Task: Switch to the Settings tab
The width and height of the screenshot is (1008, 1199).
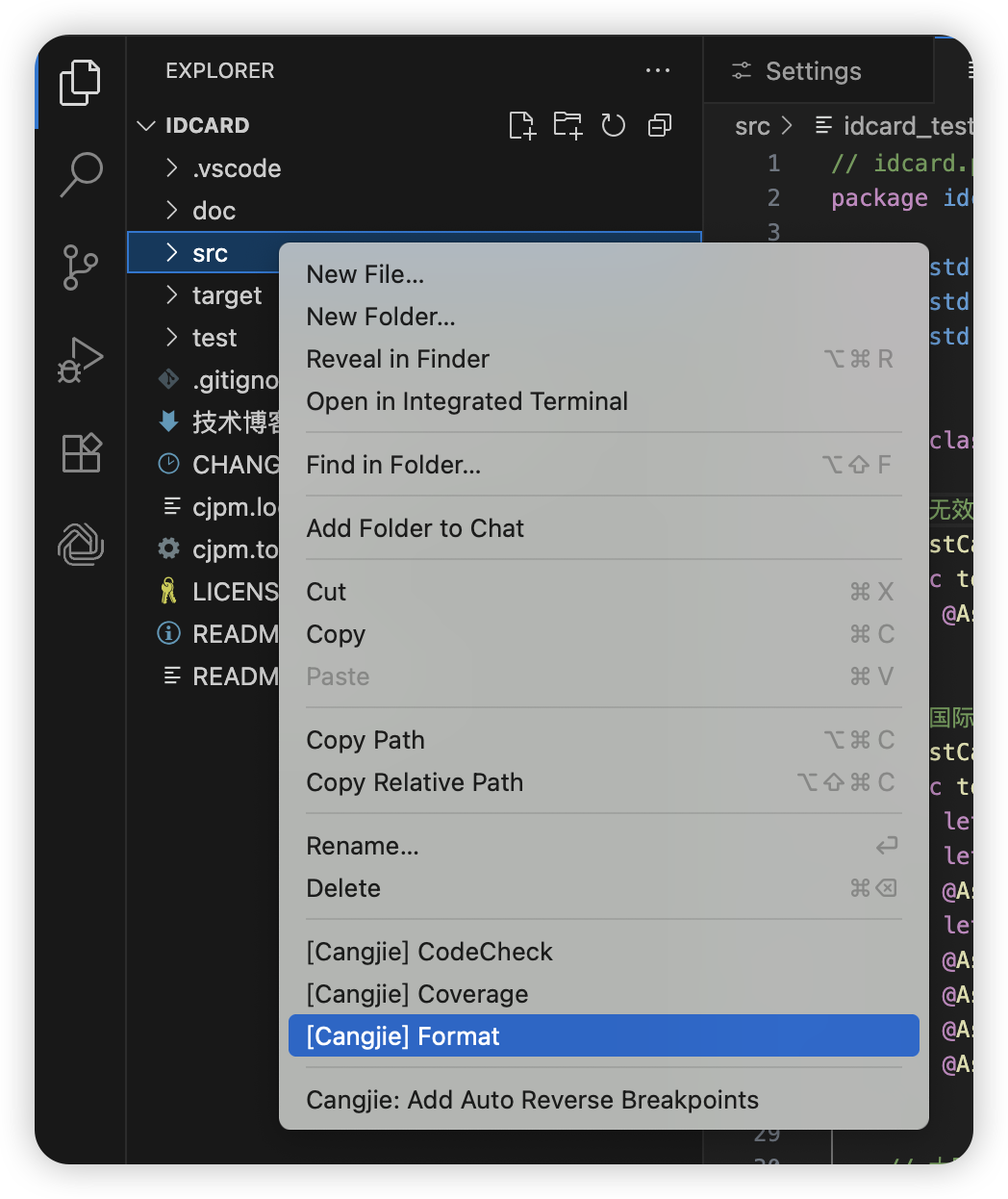Action: (818, 70)
